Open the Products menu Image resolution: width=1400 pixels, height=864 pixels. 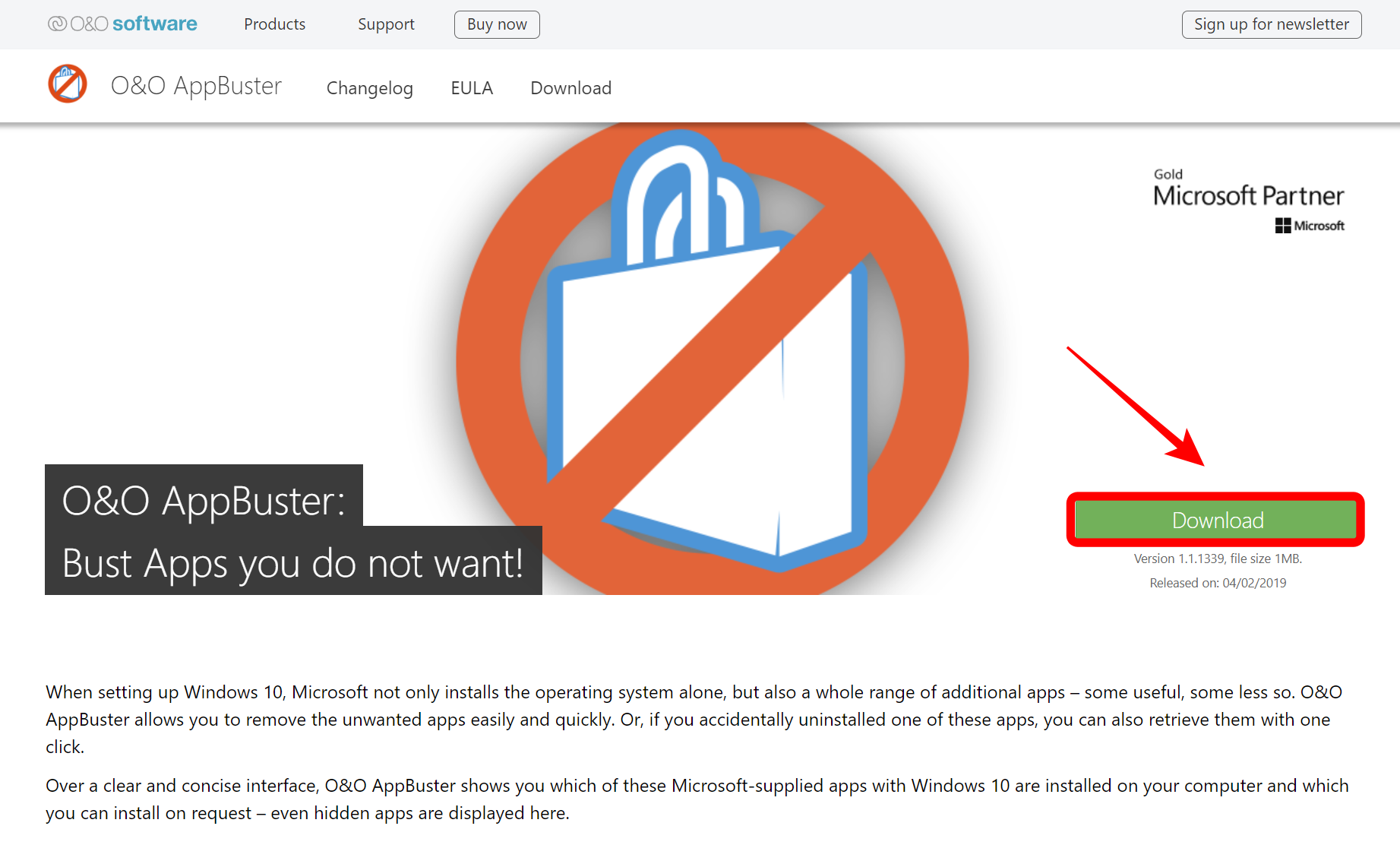click(274, 24)
